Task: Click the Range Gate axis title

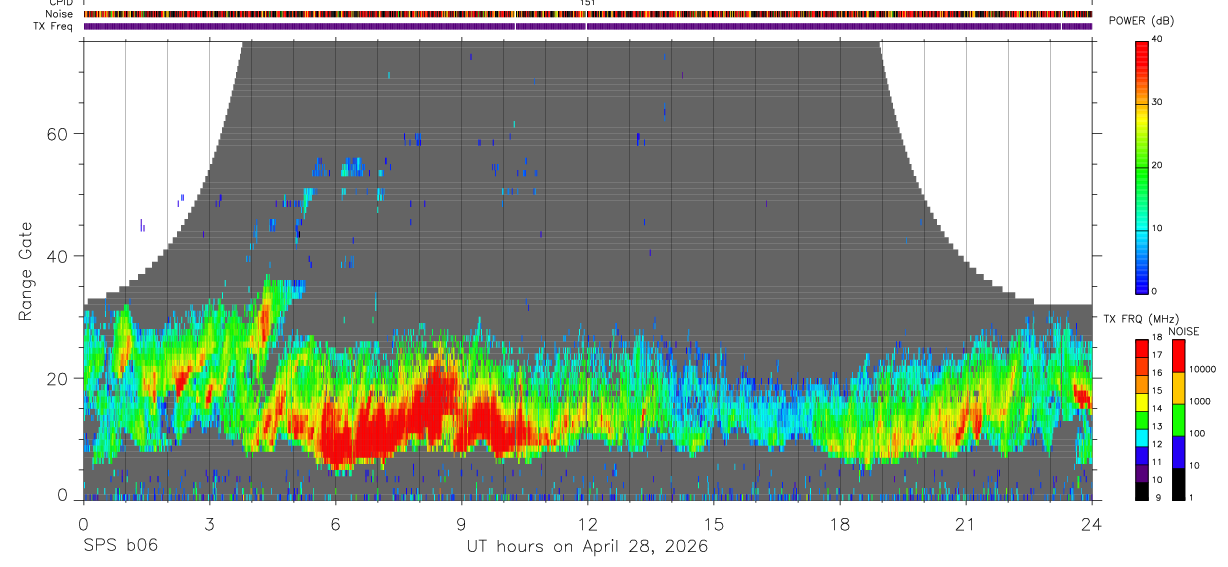Action: 27,271
